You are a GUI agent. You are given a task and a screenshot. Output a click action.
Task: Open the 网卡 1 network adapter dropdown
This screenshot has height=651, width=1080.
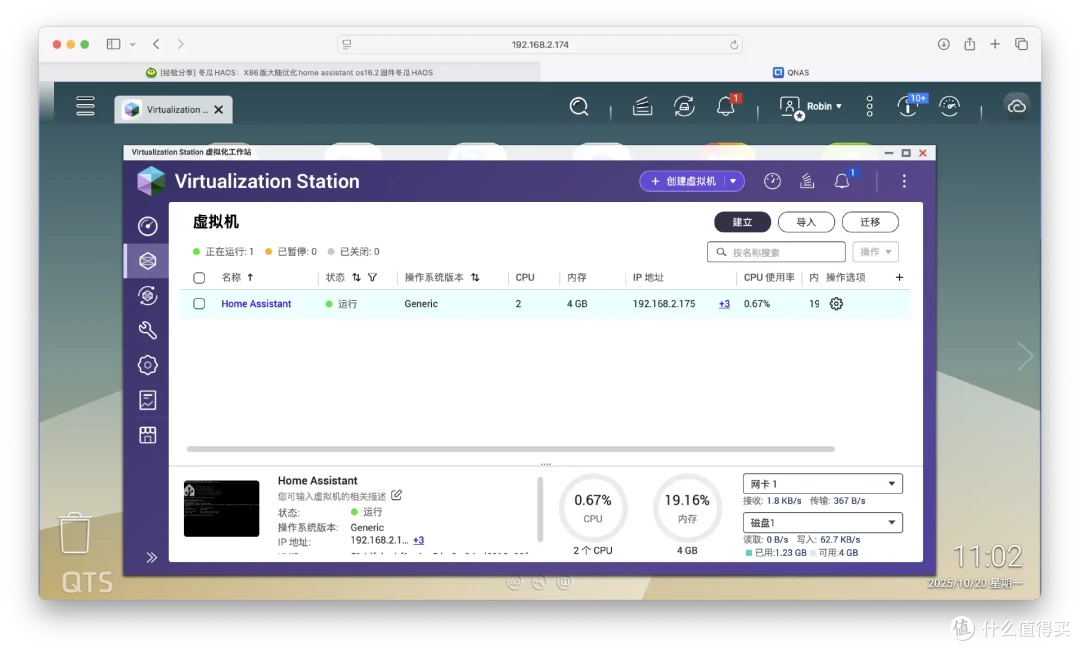click(x=822, y=484)
